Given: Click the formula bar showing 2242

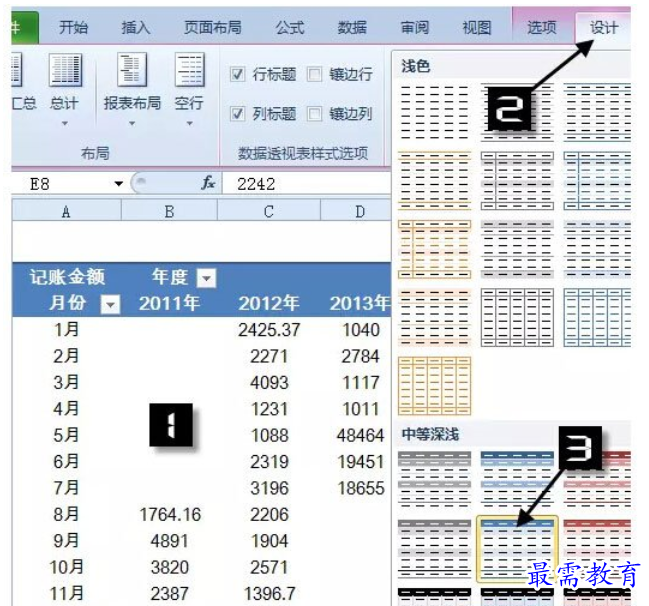Looking at the screenshot, I should pos(306,184).
